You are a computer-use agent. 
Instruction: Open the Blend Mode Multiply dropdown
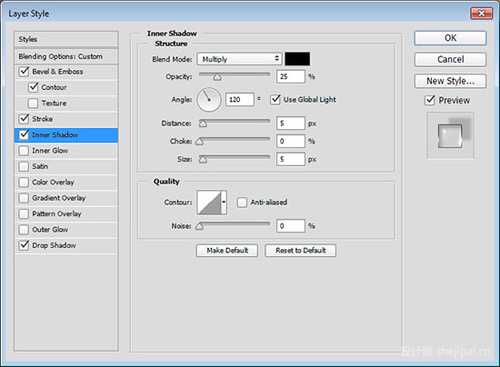(239, 59)
